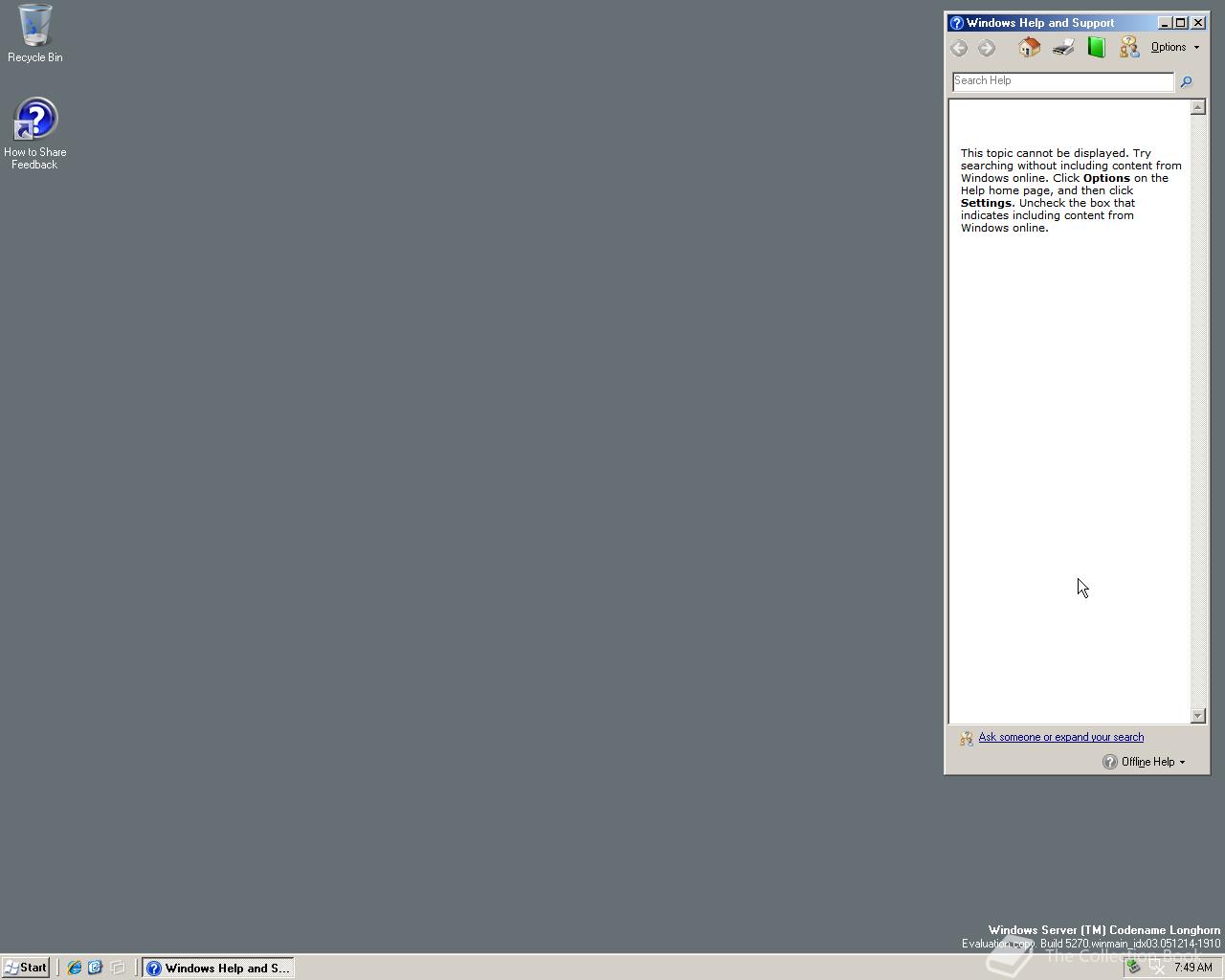Click the Help window title bar question icon
The height and width of the screenshot is (980, 1225).
click(956, 23)
